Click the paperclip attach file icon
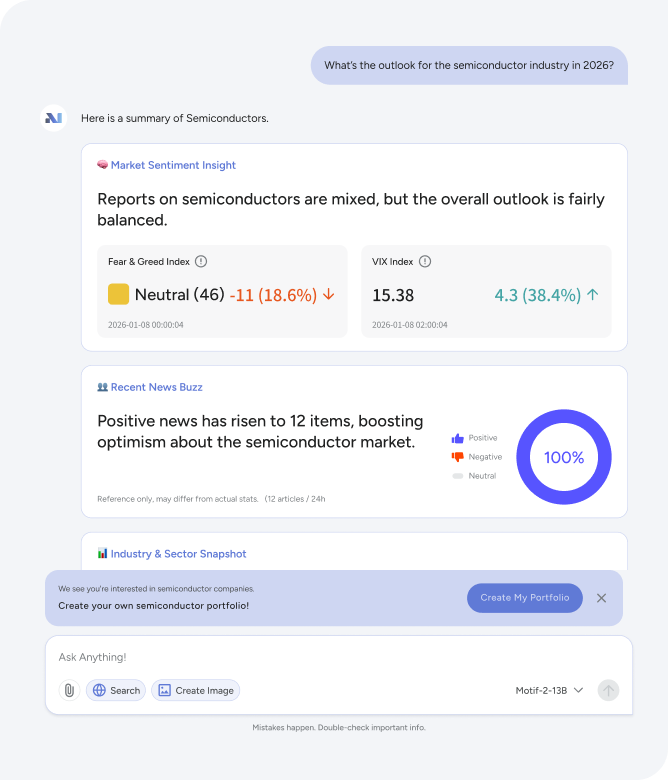Viewport: 668px width, 780px height. click(69, 690)
